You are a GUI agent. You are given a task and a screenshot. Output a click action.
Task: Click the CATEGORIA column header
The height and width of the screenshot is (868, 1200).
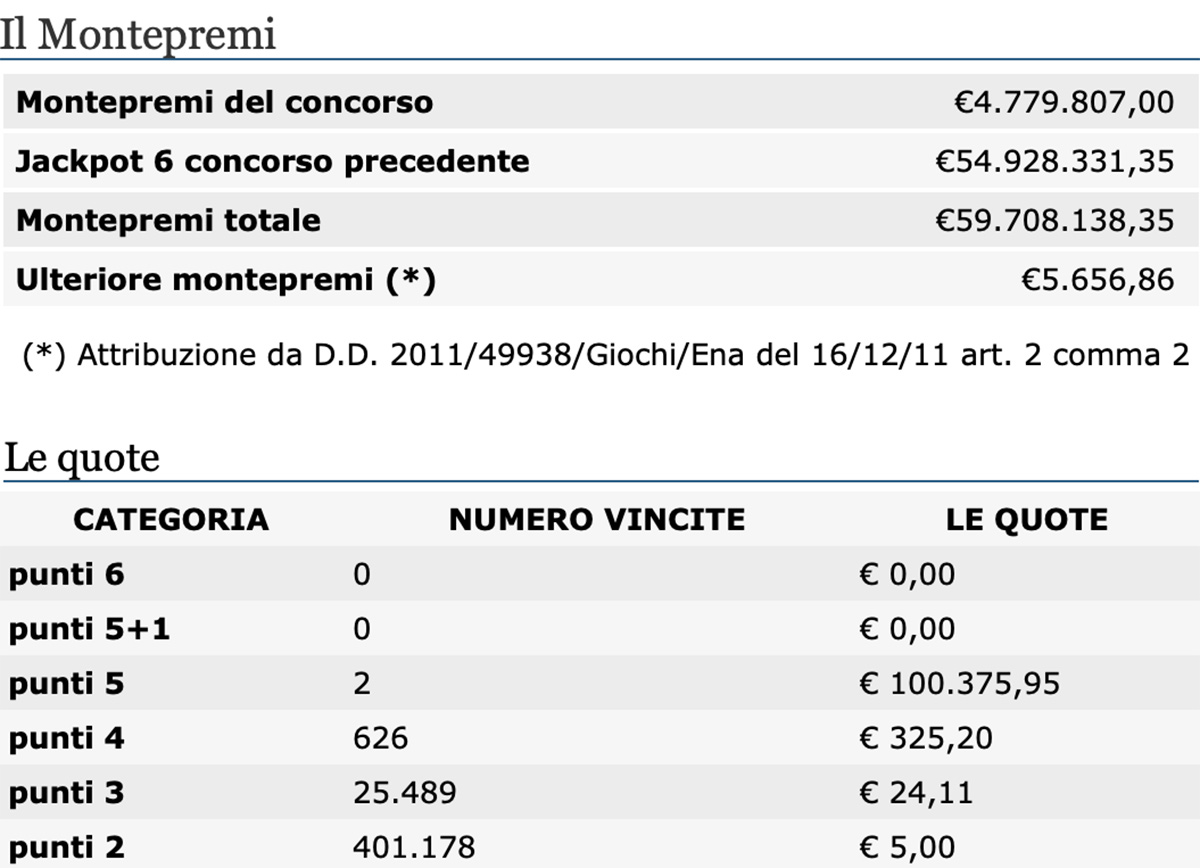pos(171,519)
